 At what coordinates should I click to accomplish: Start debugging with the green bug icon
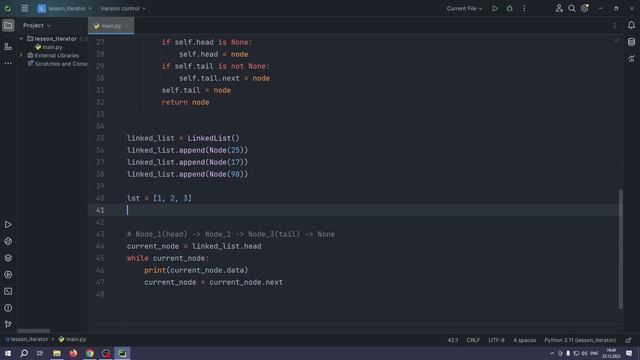[509, 8]
